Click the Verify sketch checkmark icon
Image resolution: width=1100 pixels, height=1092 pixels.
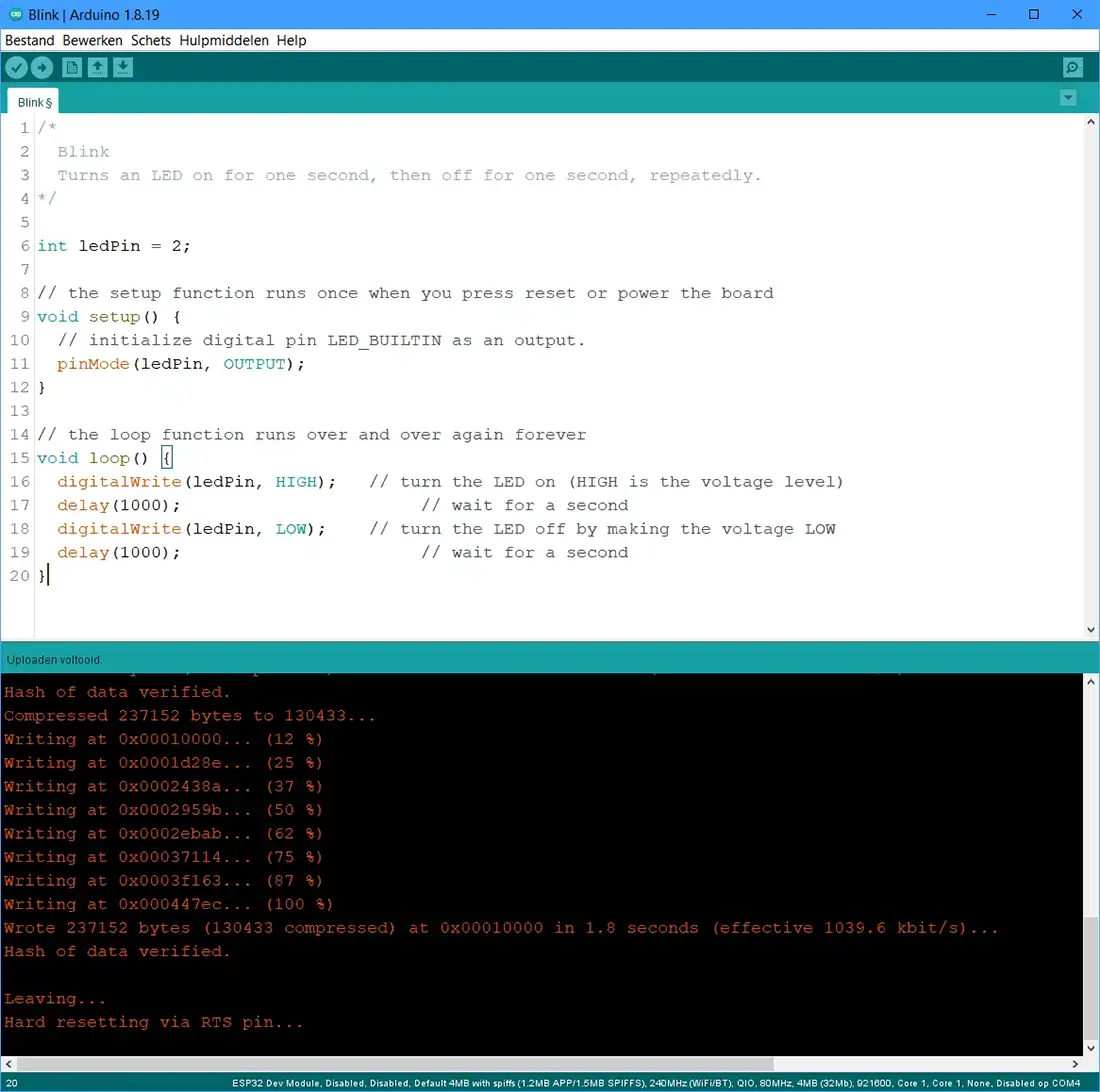pos(16,67)
